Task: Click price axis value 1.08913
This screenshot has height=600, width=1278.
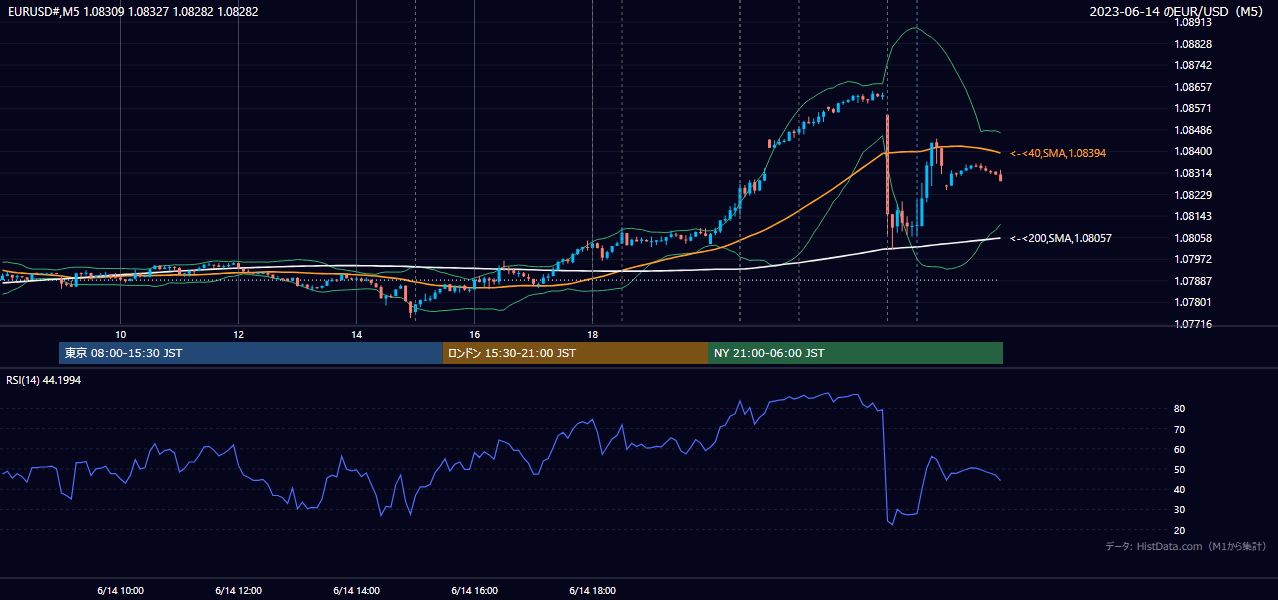Action: click(x=1194, y=22)
